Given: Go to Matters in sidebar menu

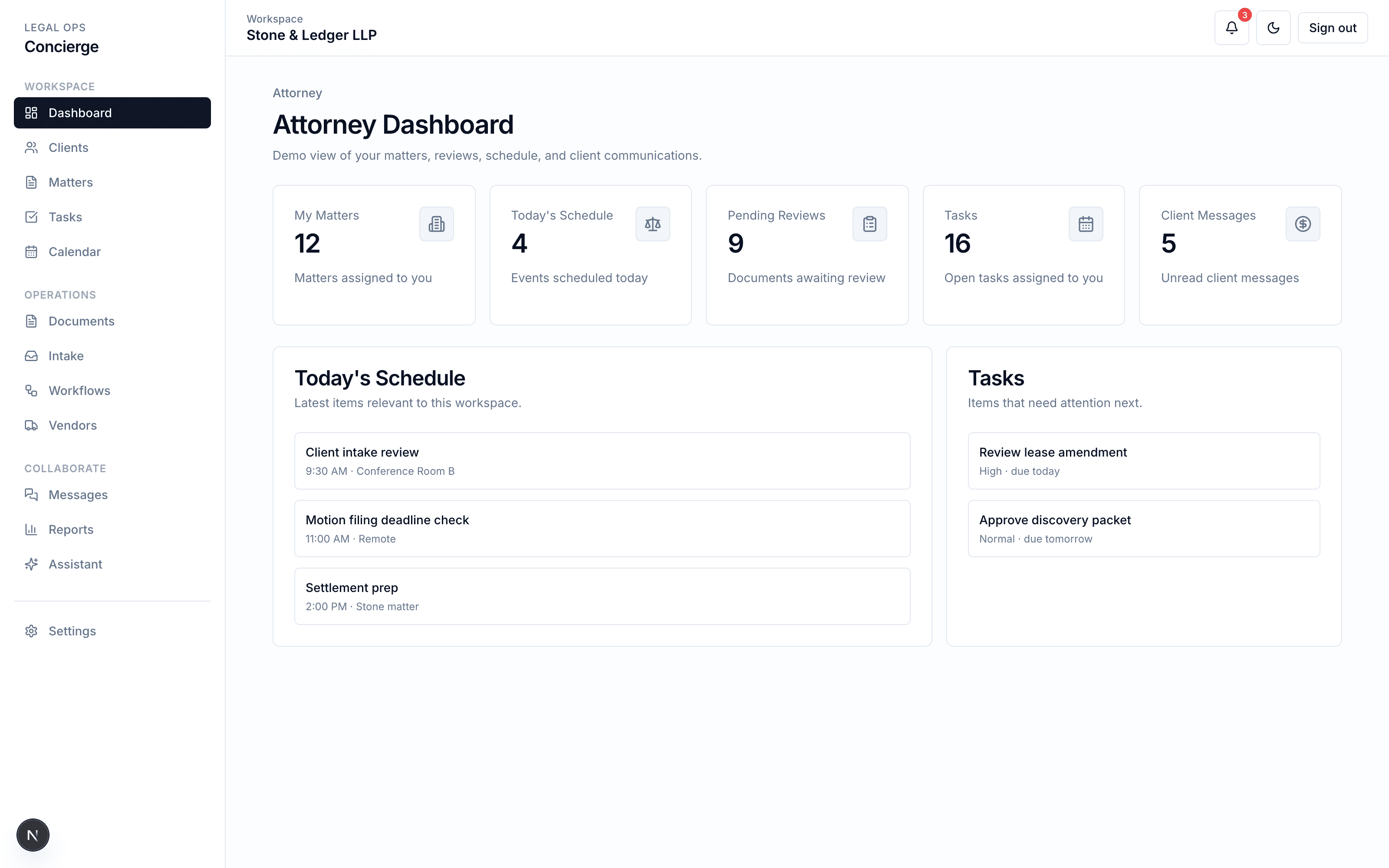Looking at the screenshot, I should (112, 182).
